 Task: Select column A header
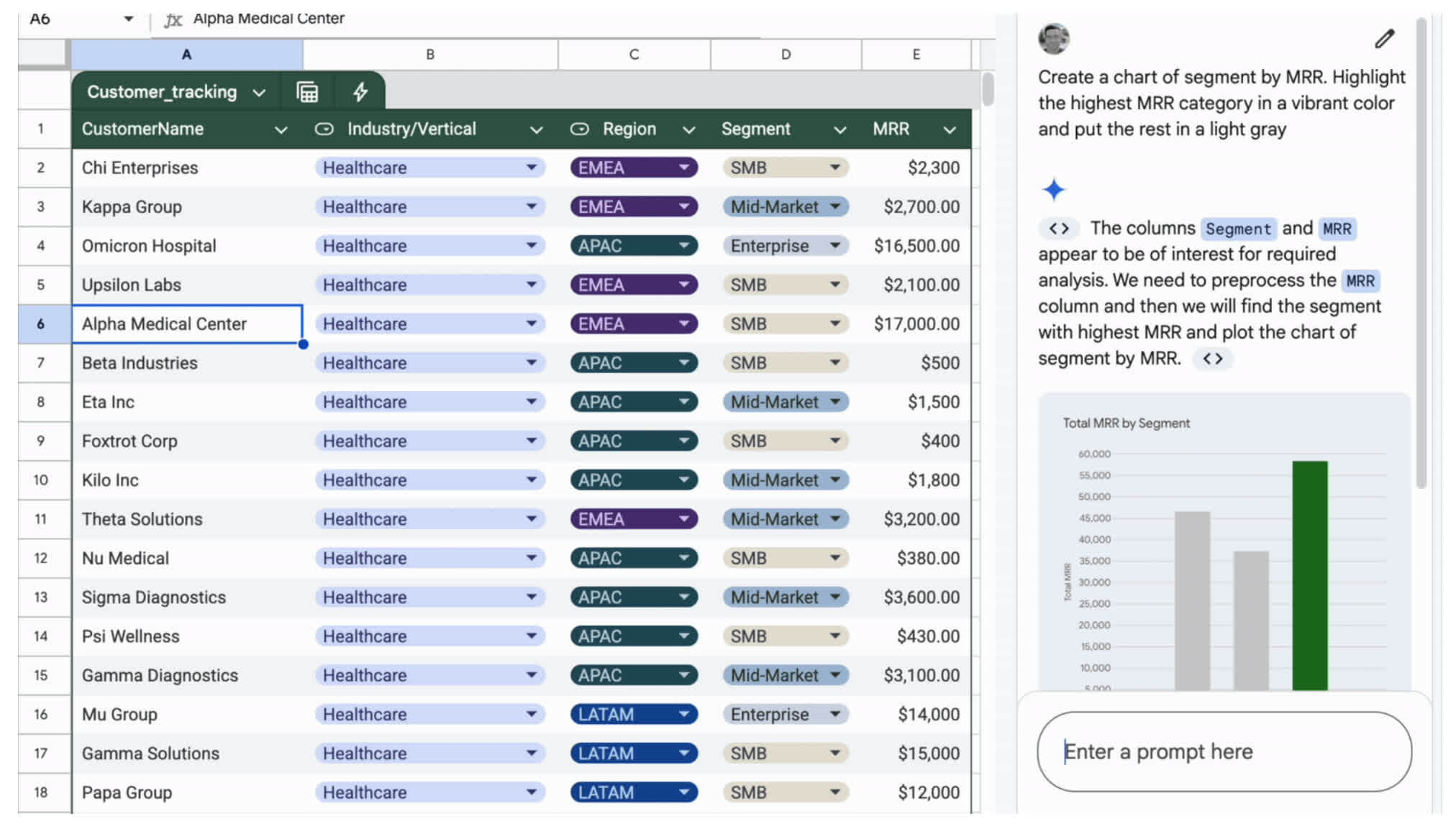(186, 54)
